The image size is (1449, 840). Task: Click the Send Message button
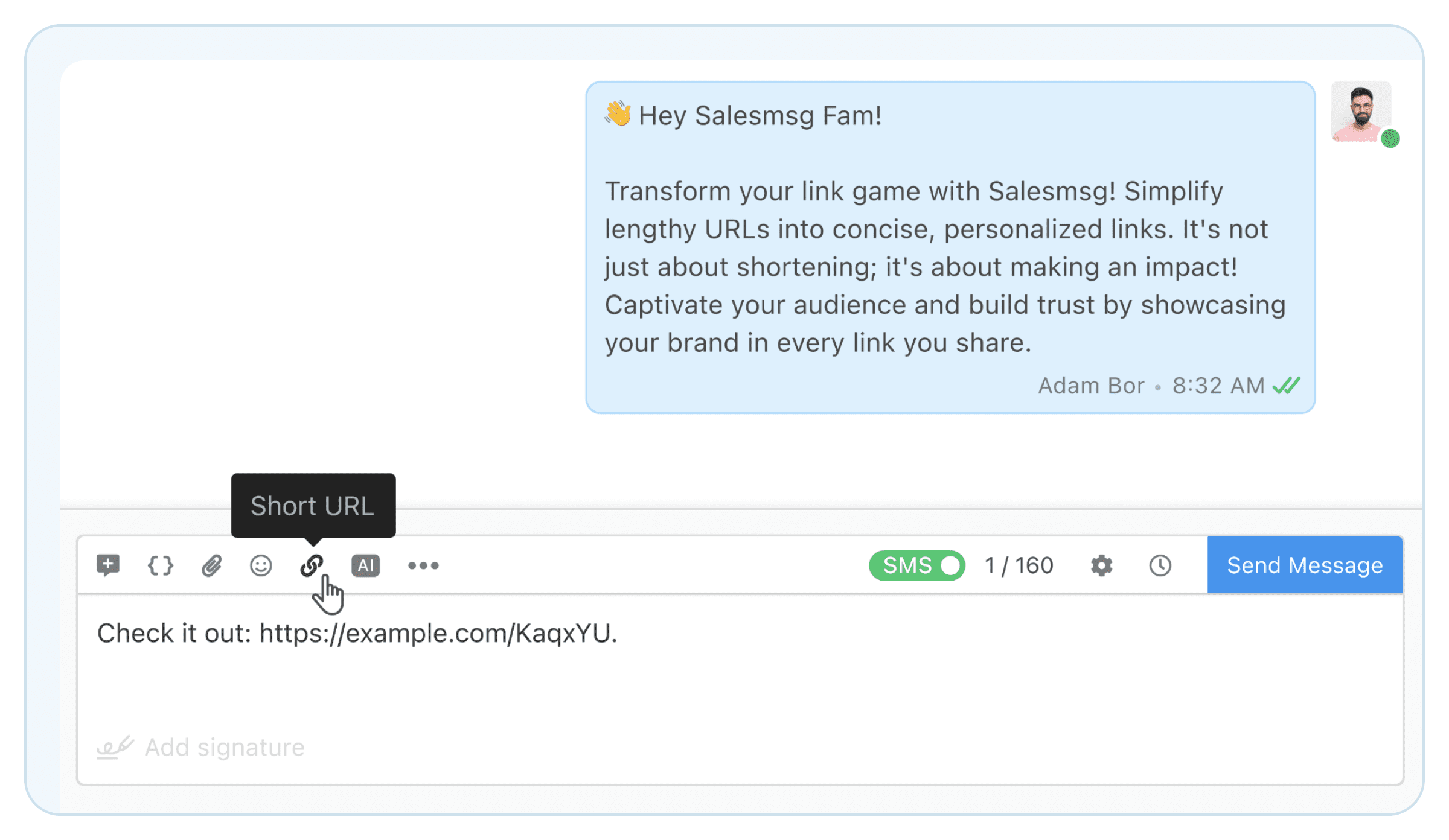(1304, 565)
